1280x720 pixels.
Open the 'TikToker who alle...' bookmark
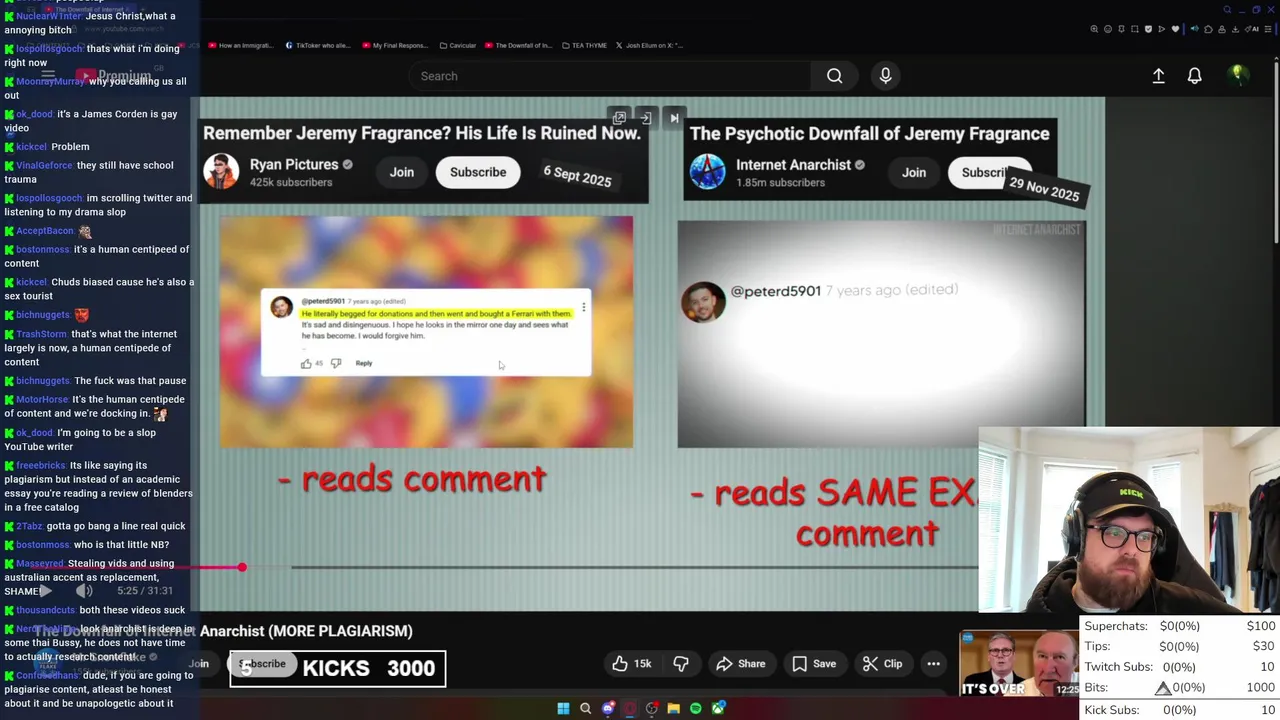coord(318,45)
